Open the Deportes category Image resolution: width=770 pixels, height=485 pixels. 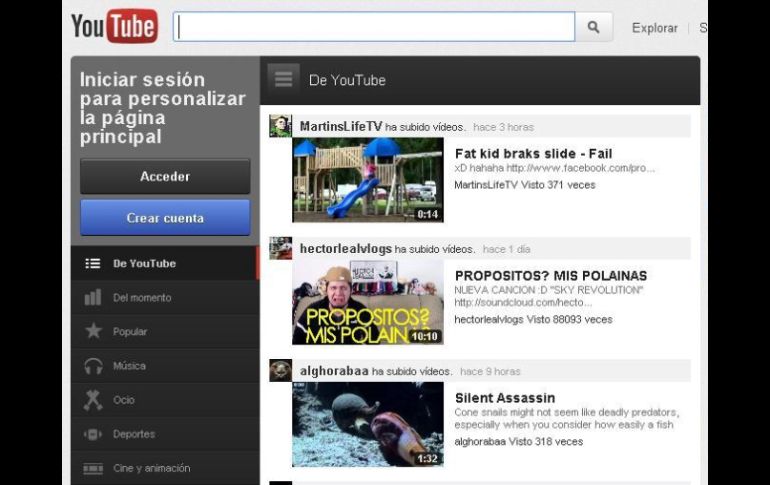coord(165,434)
